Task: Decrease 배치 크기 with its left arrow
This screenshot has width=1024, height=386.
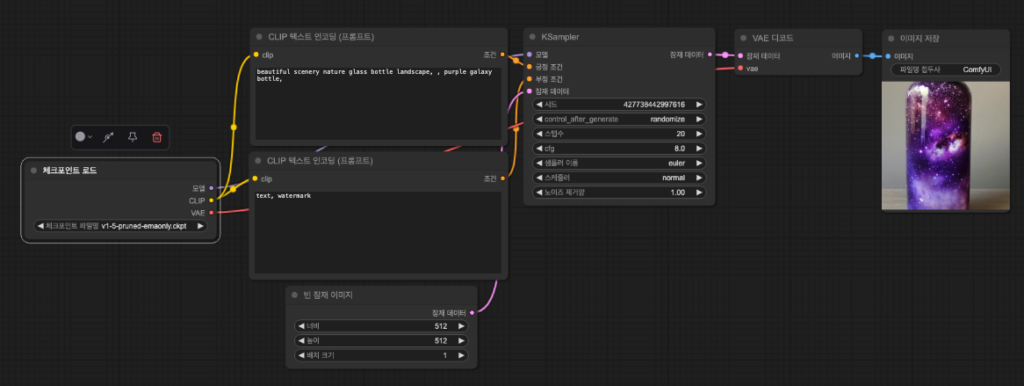Action: click(x=302, y=355)
